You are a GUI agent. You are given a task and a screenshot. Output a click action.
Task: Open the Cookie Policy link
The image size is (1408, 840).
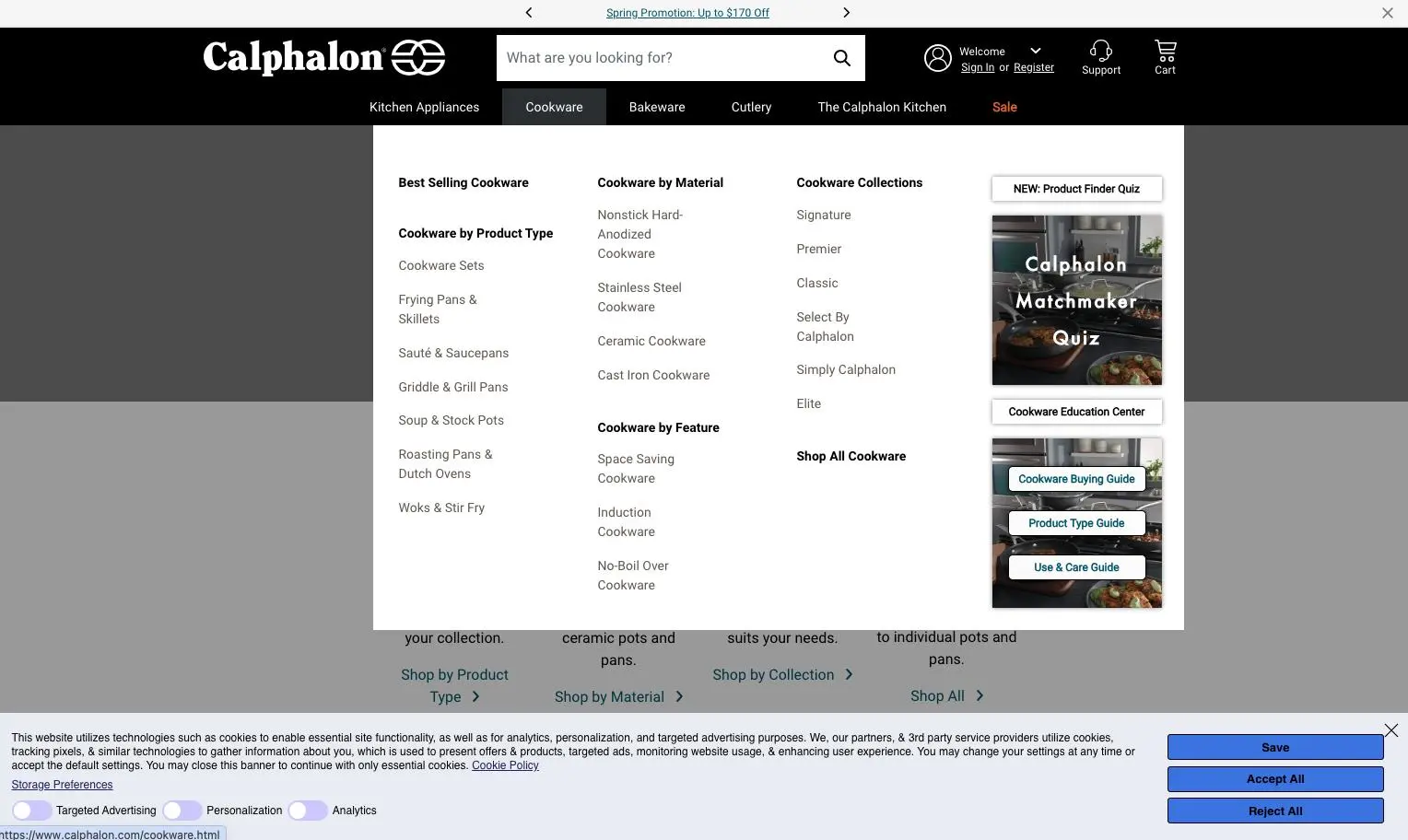pos(505,764)
